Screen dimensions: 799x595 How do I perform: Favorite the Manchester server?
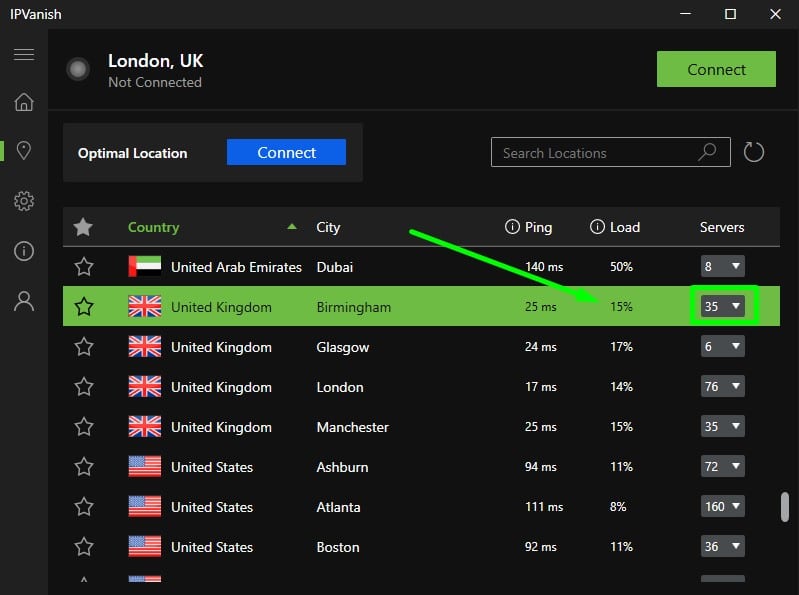pos(84,426)
